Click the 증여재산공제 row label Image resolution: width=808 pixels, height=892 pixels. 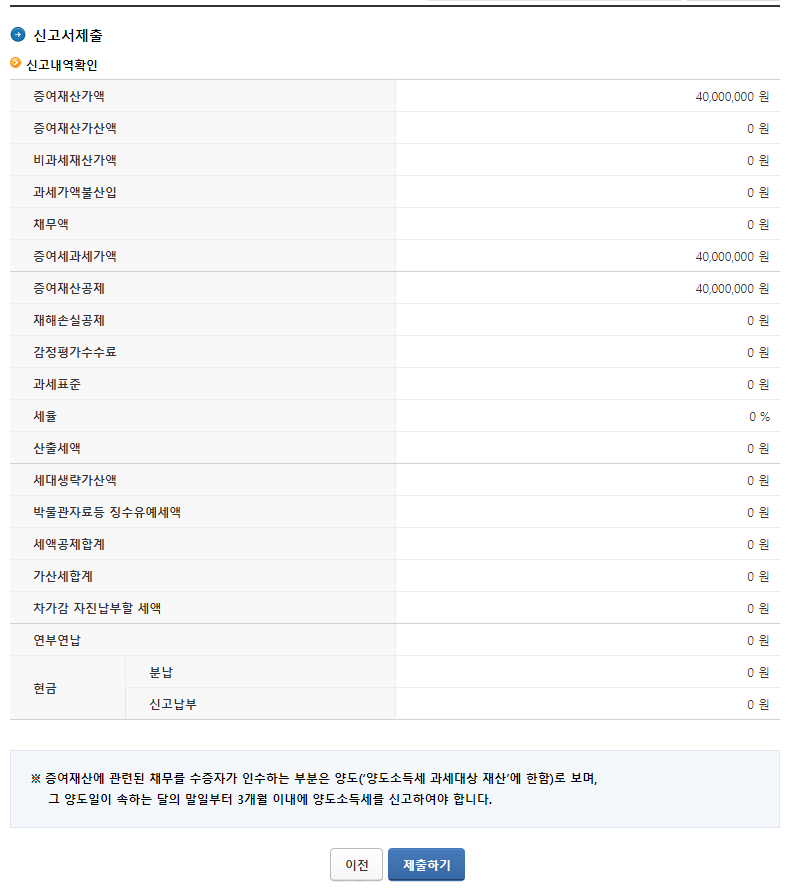[69, 288]
